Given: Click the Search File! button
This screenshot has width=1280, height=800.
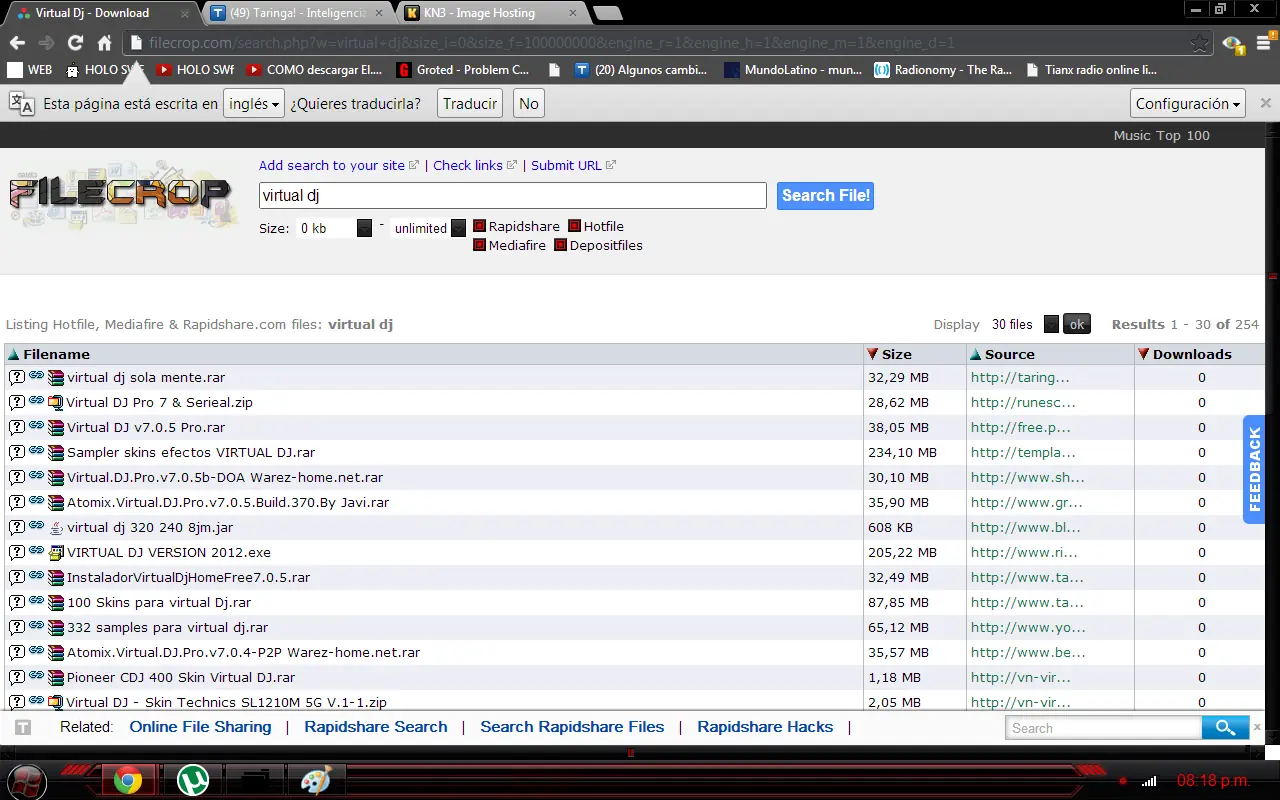Looking at the screenshot, I should click(825, 196).
